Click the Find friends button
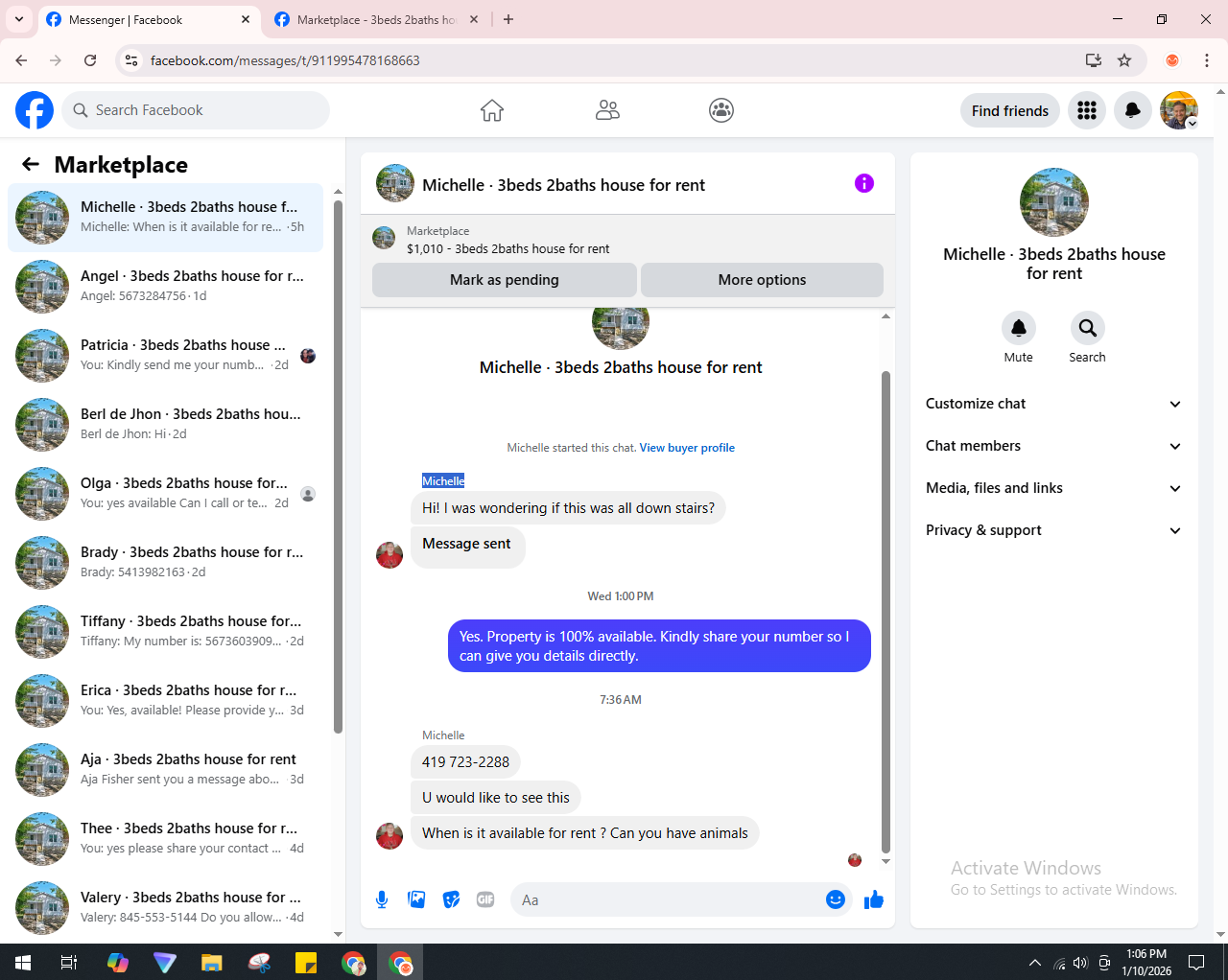This screenshot has width=1228, height=980. (1010, 110)
